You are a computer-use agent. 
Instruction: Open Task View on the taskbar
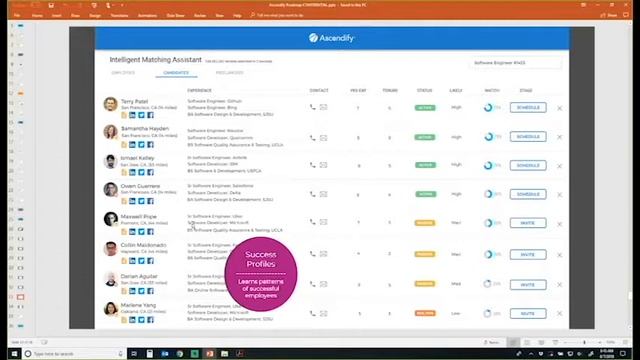134,353
